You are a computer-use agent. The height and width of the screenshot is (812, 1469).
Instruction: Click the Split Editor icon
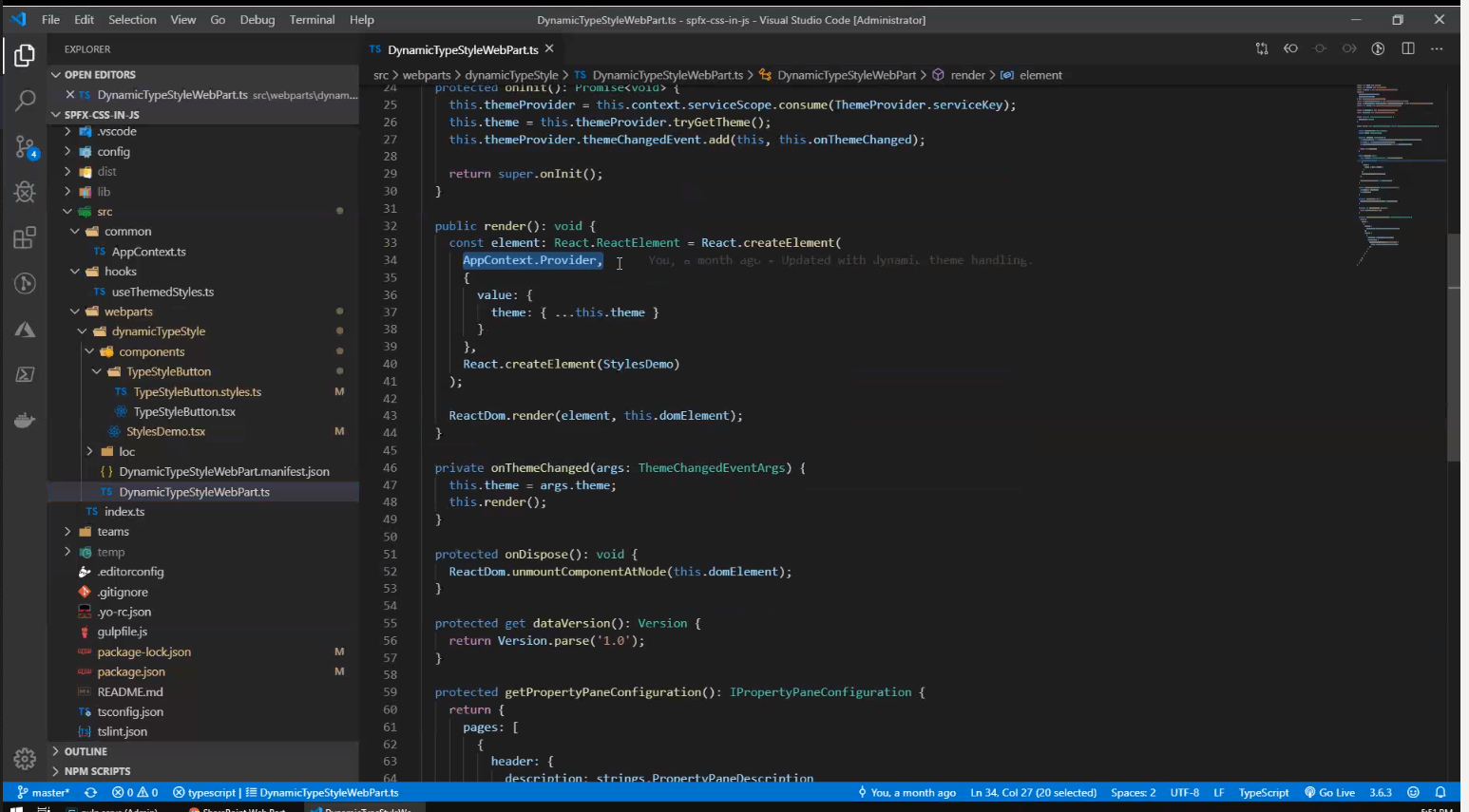tap(1408, 49)
